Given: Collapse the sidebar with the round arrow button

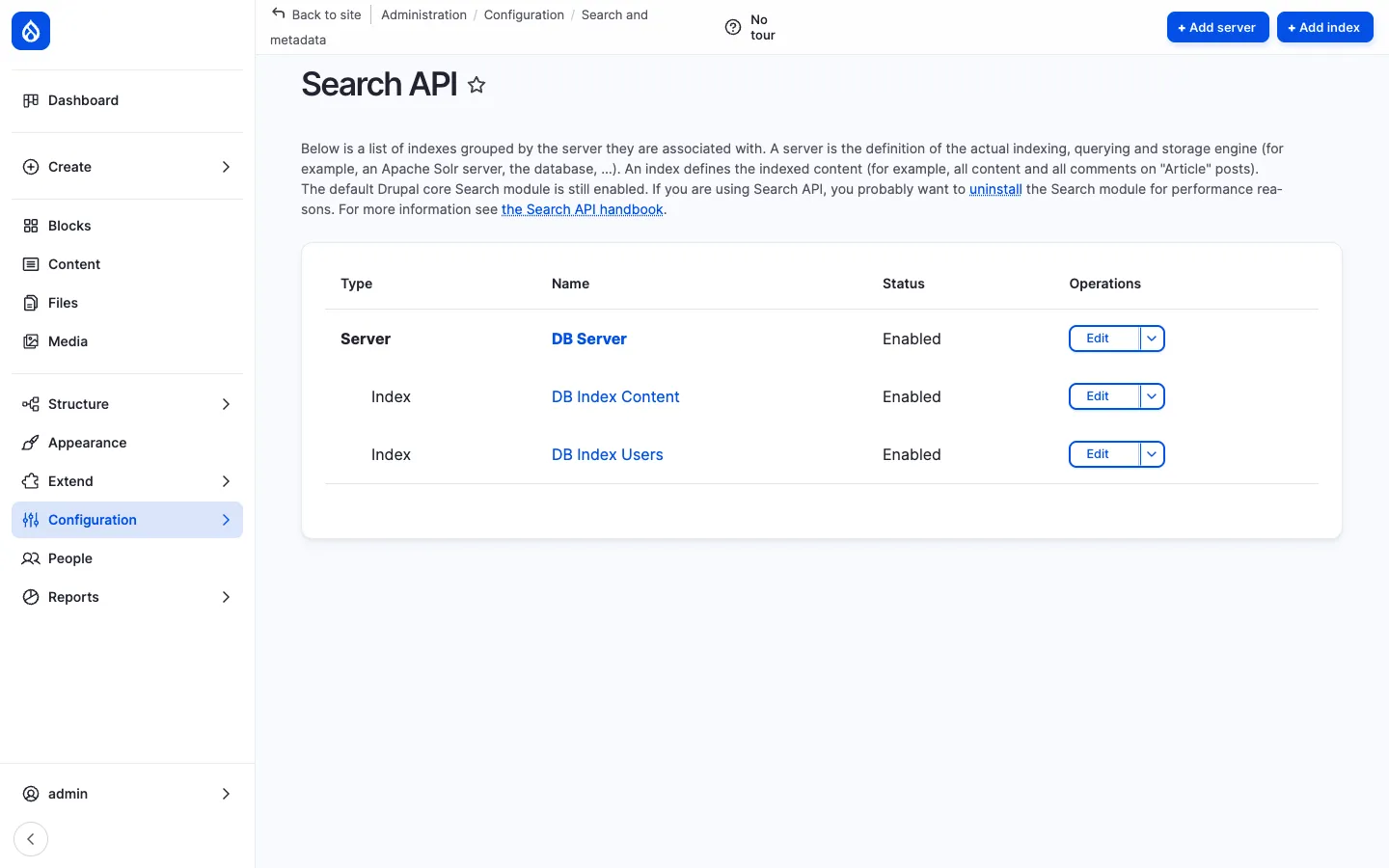Looking at the screenshot, I should pyautogui.click(x=31, y=839).
